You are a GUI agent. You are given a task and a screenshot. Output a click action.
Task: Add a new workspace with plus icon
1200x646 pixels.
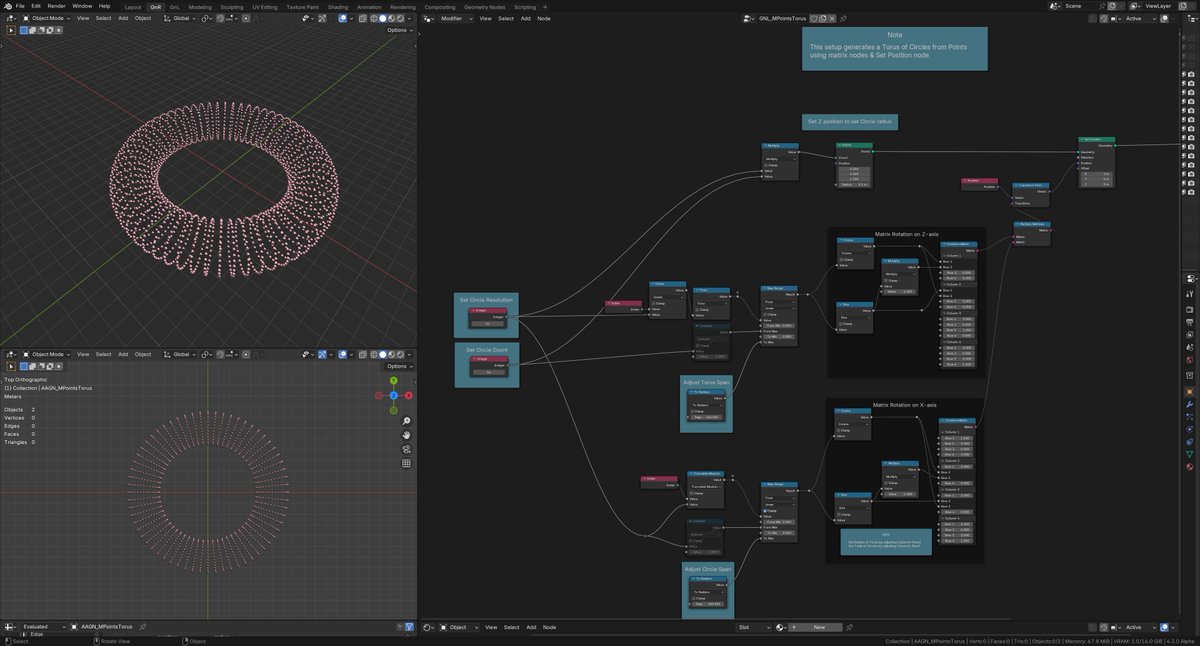[545, 6]
